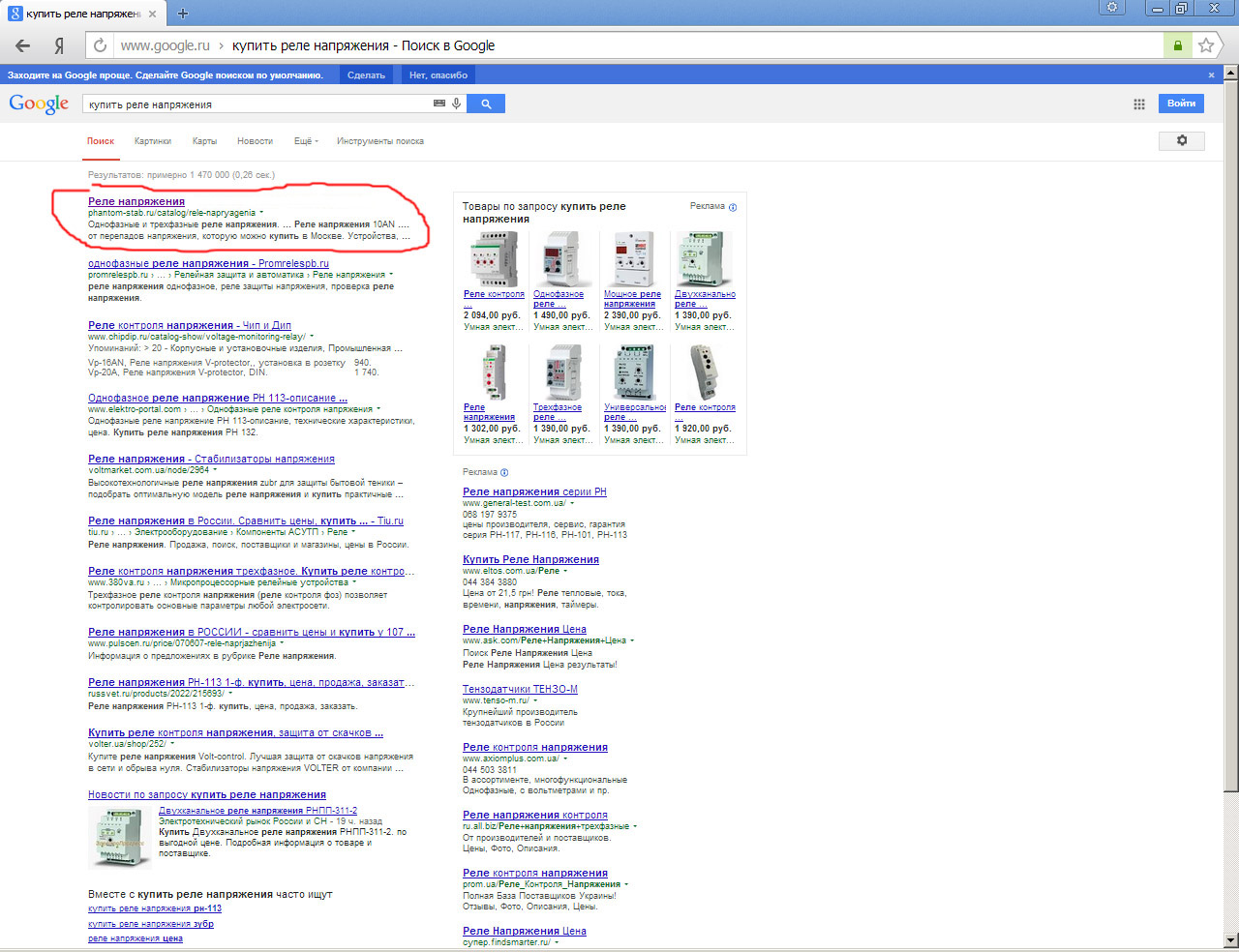Open a new browser tab with plus
This screenshot has height=952, width=1239.
[x=183, y=14]
